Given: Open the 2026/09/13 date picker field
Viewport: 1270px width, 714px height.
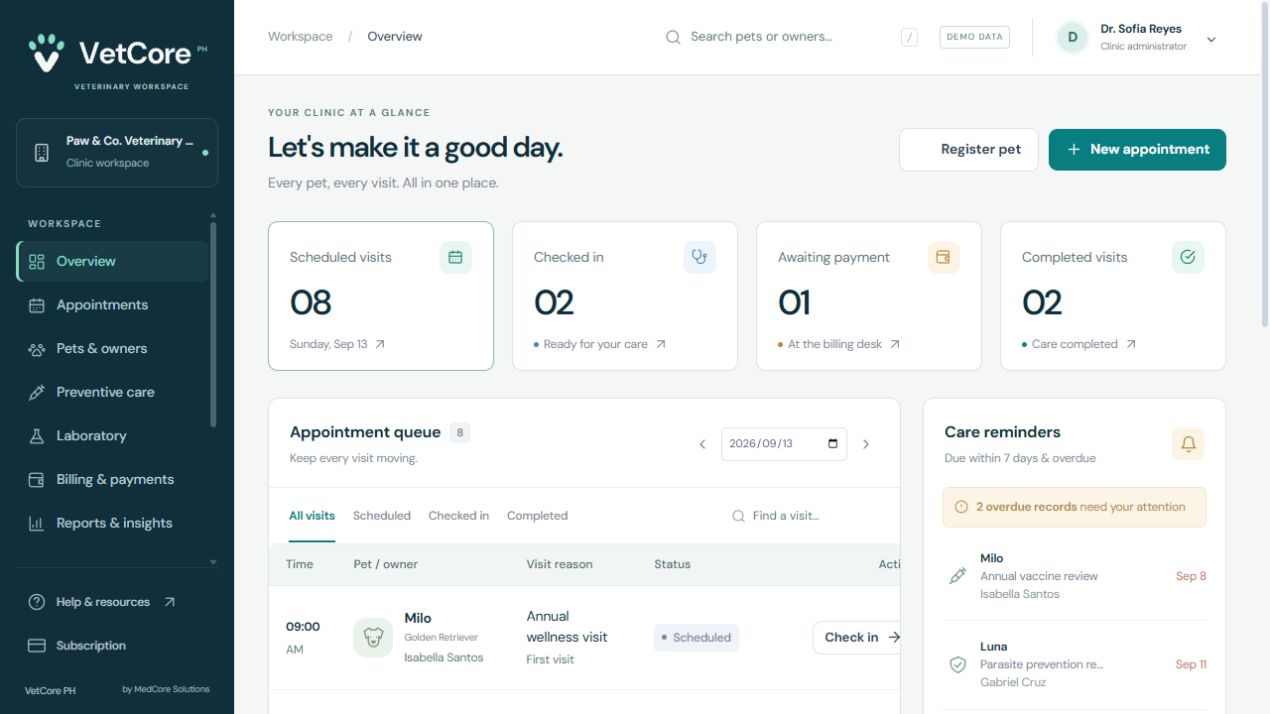Looking at the screenshot, I should click(784, 444).
